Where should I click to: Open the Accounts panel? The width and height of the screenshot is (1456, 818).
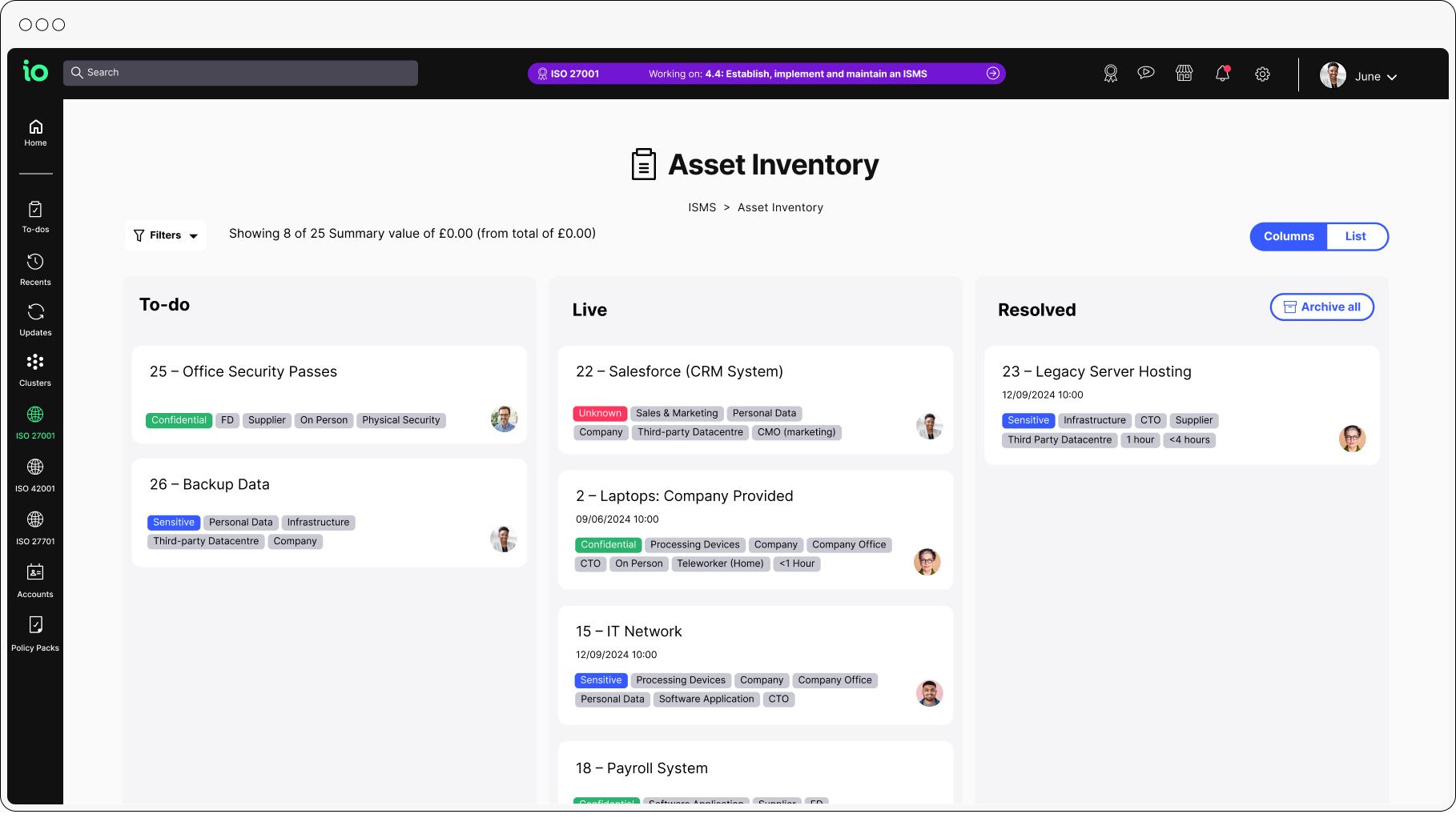35,578
